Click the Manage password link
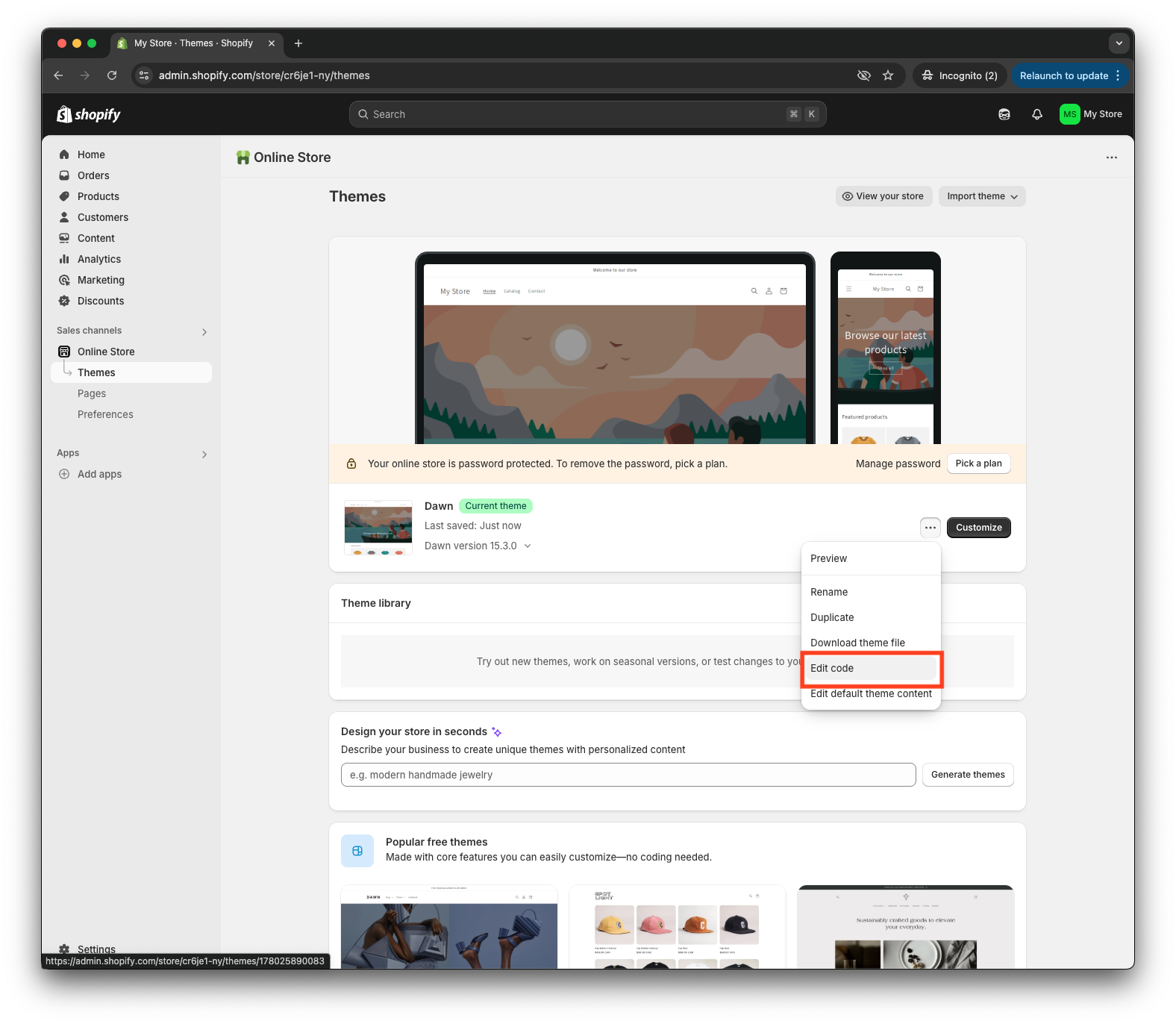Image resolution: width=1176 pixels, height=1024 pixels. click(x=898, y=463)
